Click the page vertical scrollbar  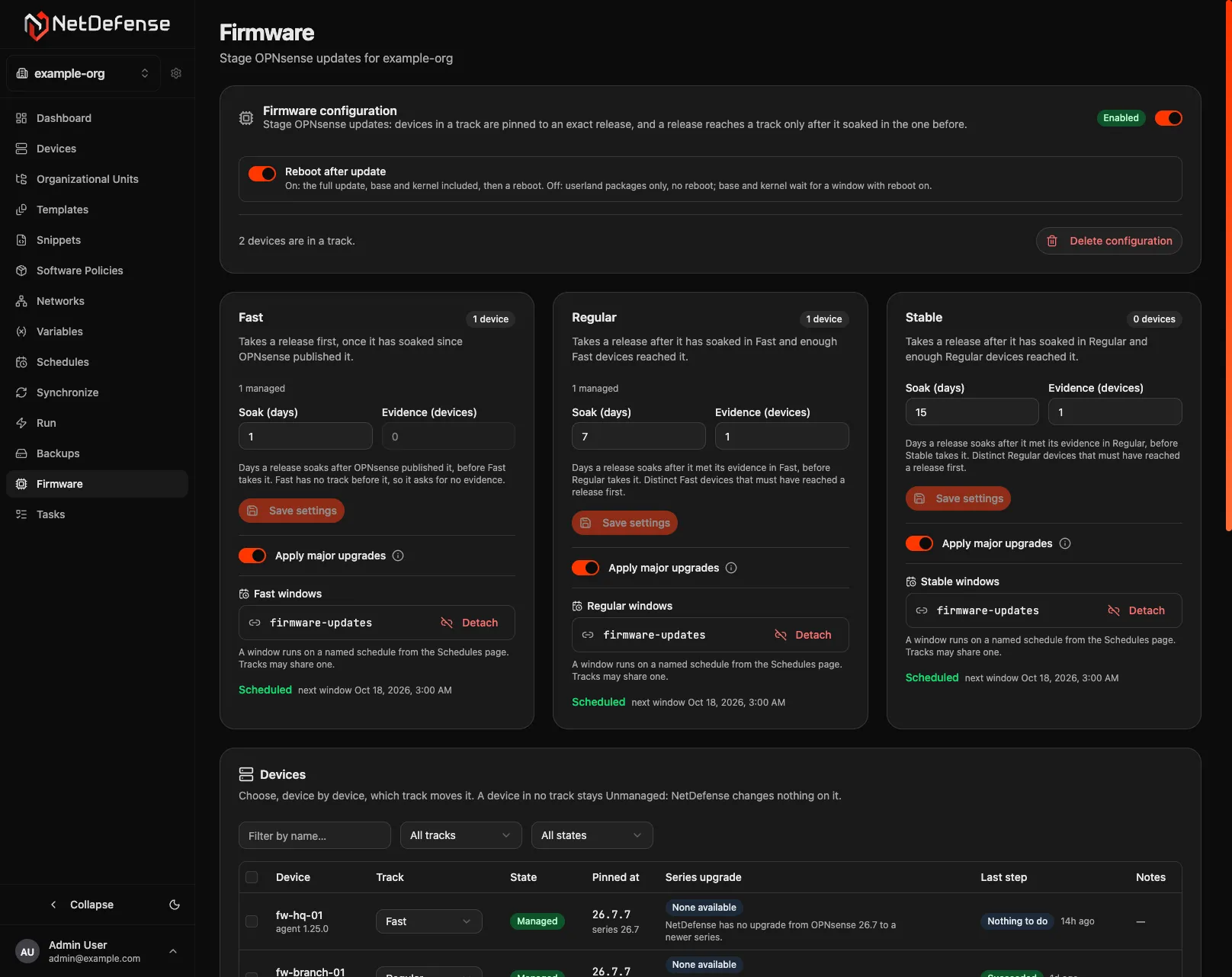(x=1228, y=267)
